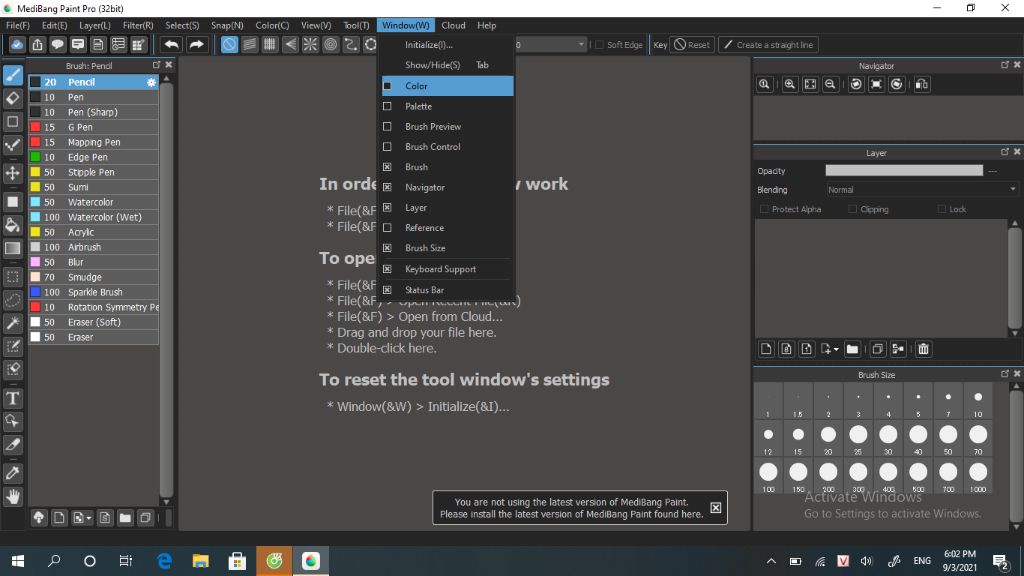1024x576 pixels.
Task: Select the Airbrush brush entry
Action: point(93,247)
